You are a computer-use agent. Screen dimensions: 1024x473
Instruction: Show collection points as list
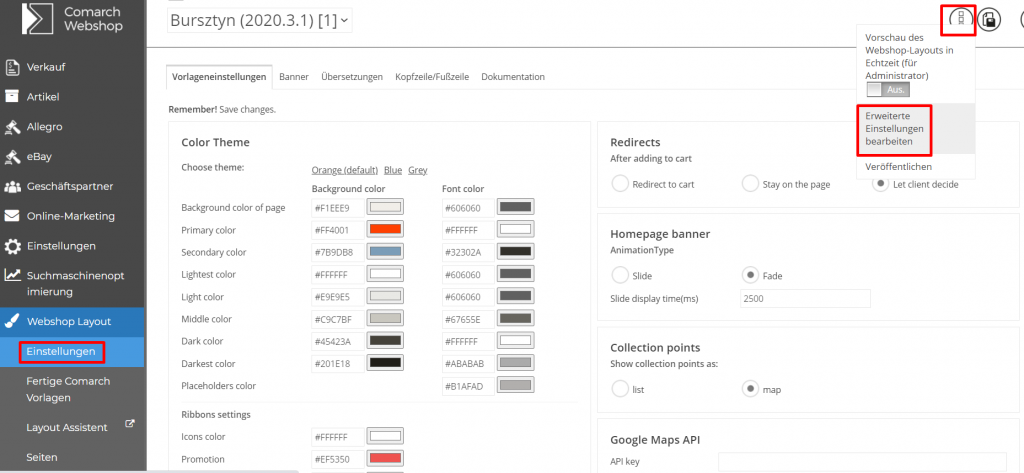pos(620,389)
